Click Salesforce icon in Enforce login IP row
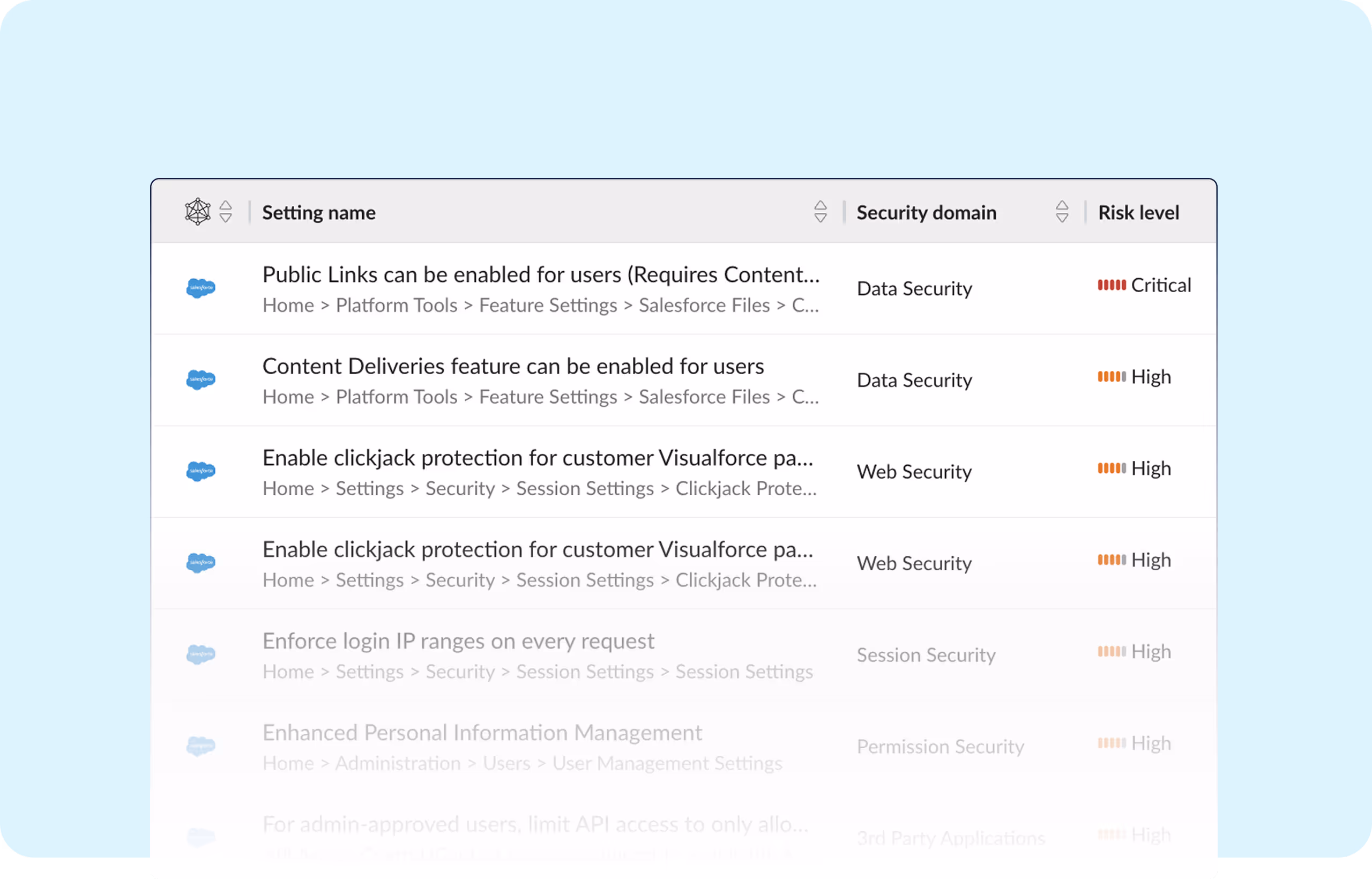 tap(201, 654)
